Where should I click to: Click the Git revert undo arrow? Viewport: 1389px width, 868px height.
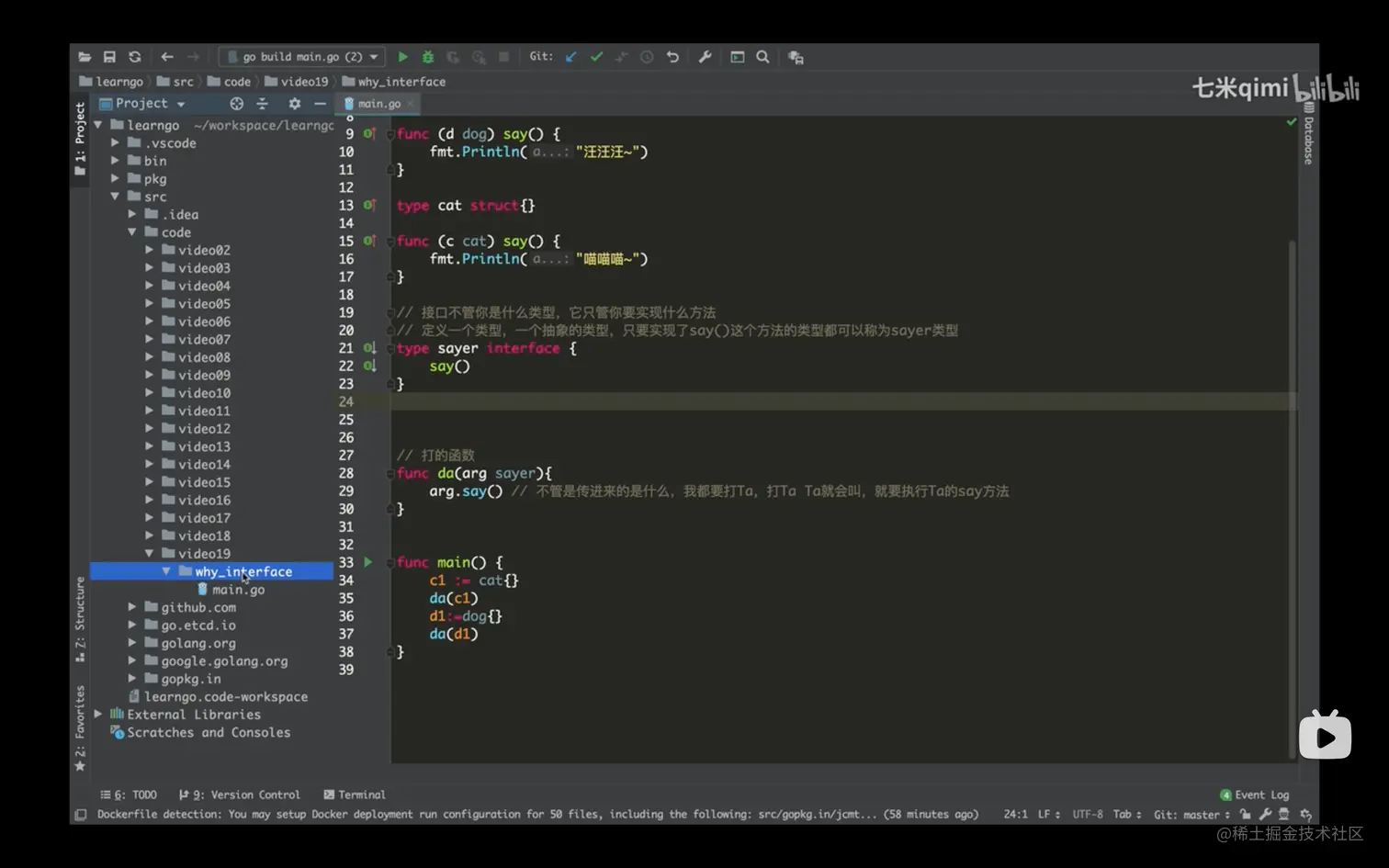click(x=672, y=57)
